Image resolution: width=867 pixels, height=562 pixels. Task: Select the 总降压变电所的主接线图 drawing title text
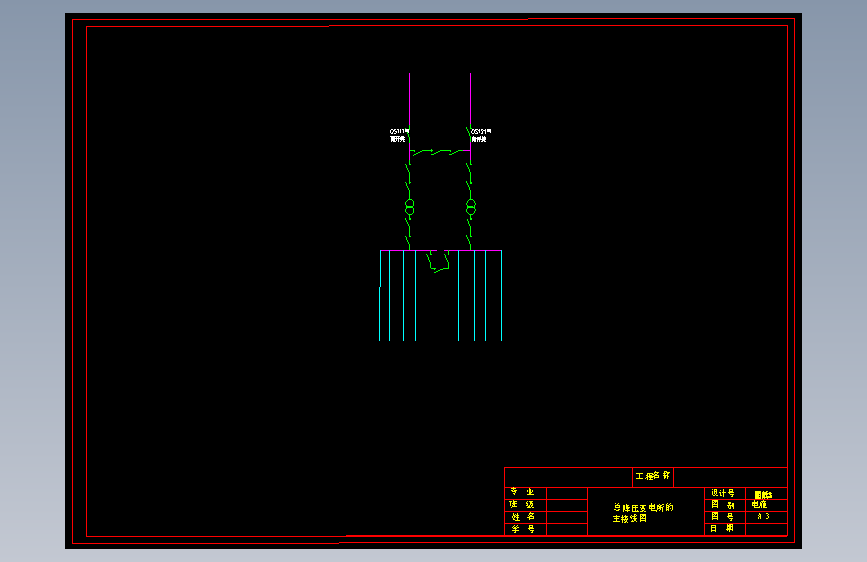(643, 513)
